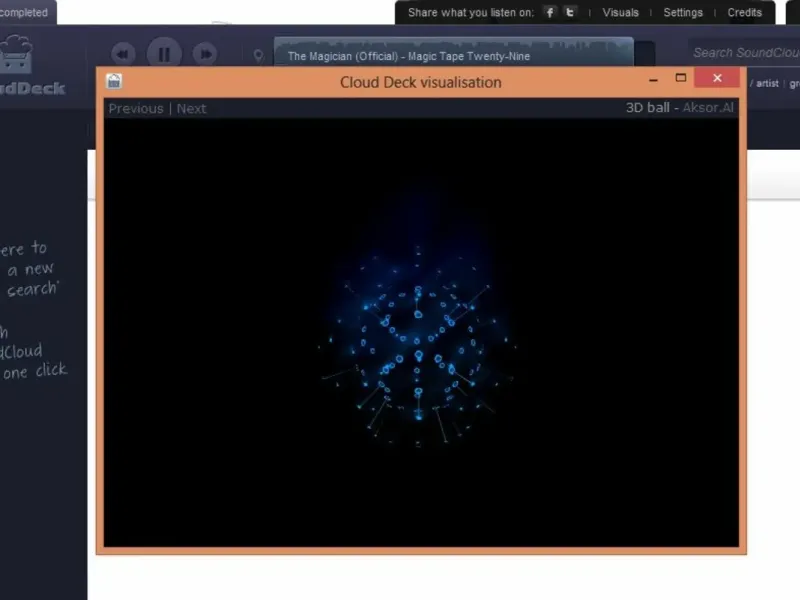Image resolution: width=800 pixels, height=600 pixels.
Task: Seek within the Magic Tape Twenty-Nine waveform
Action: tap(454, 52)
